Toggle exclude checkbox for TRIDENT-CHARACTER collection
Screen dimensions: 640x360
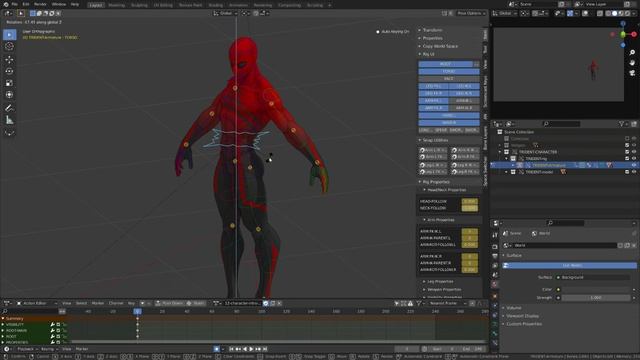[x=627, y=152]
